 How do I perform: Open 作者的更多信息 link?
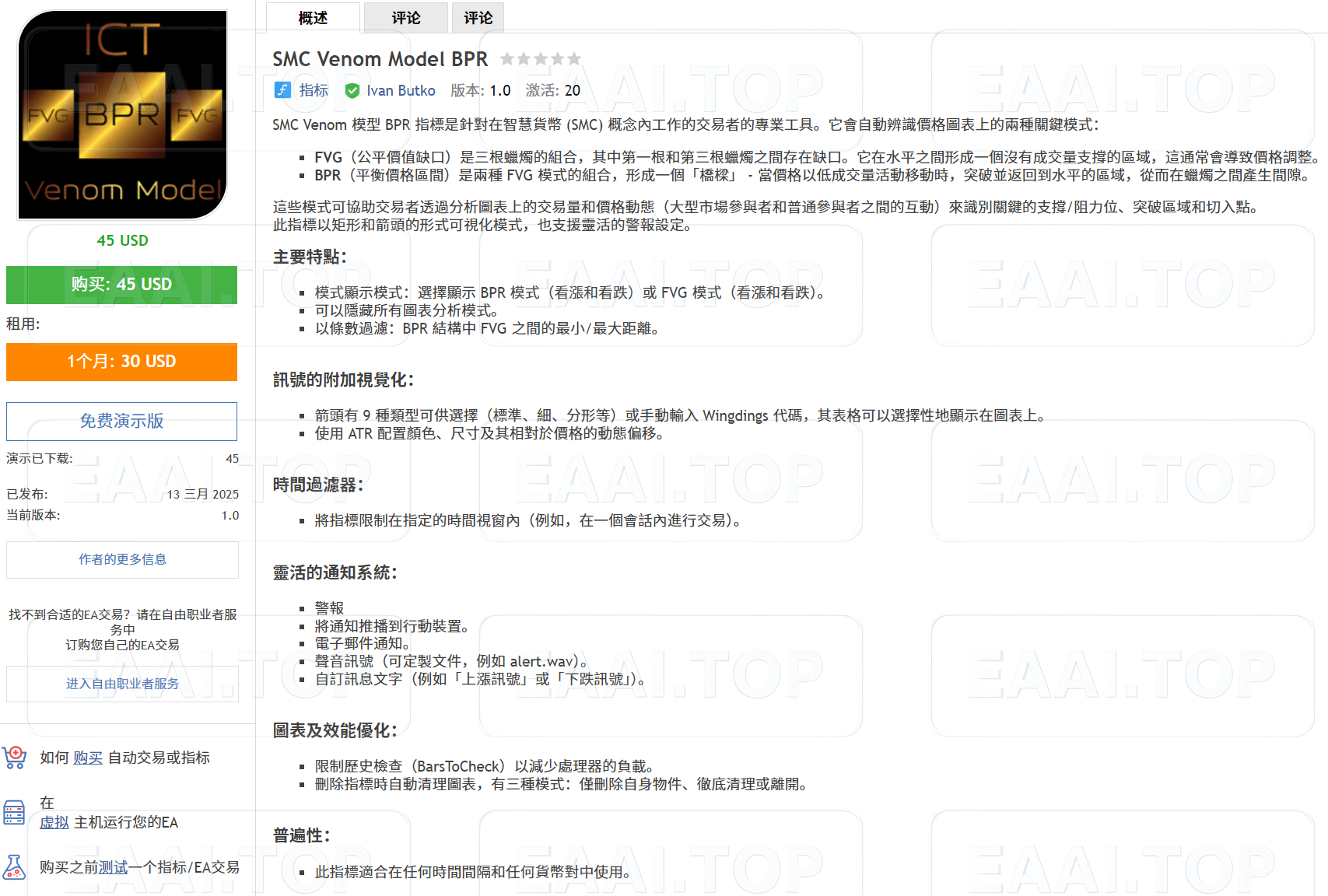pos(122,560)
